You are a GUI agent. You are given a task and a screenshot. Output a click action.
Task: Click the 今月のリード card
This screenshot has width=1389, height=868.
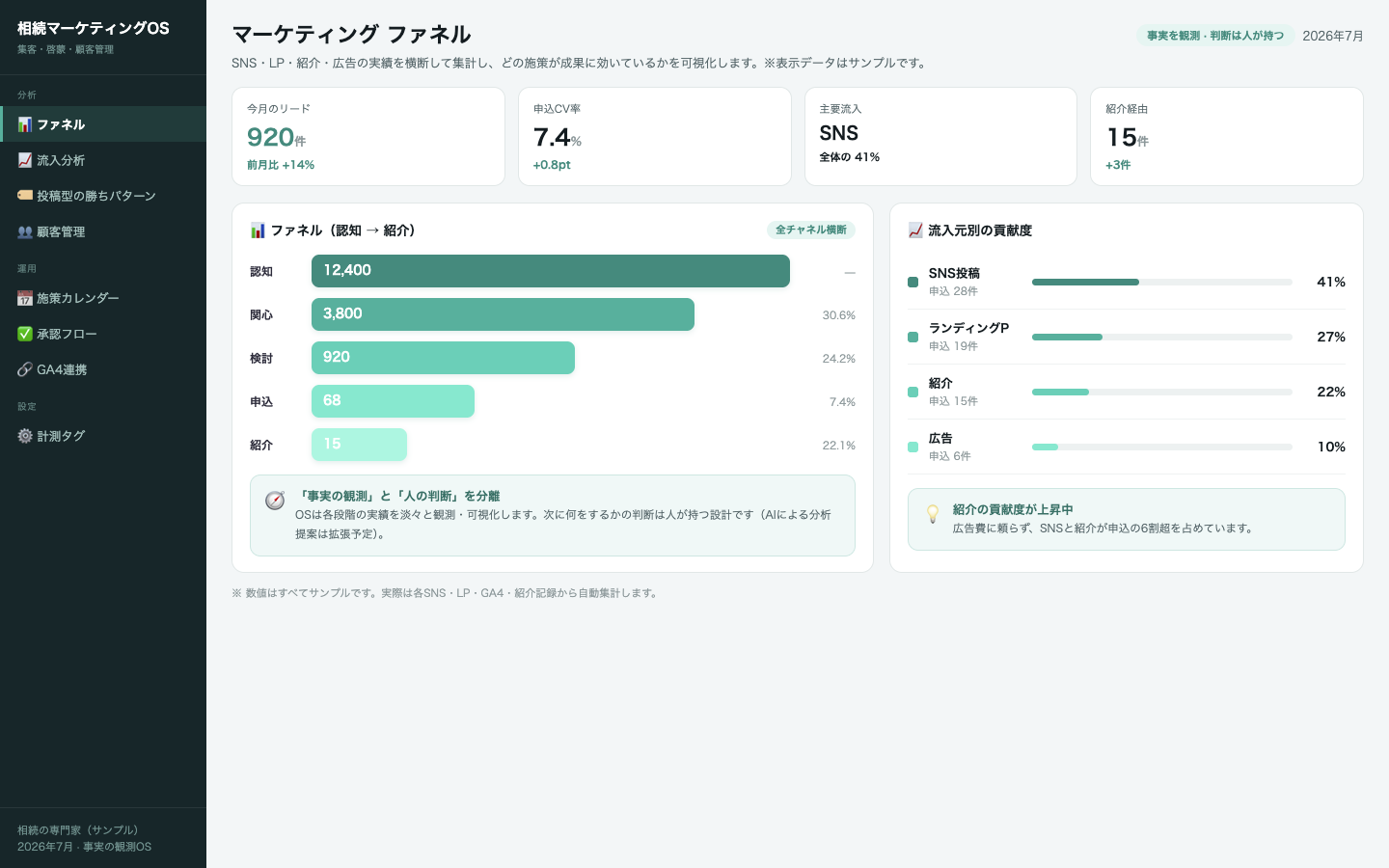click(368, 136)
